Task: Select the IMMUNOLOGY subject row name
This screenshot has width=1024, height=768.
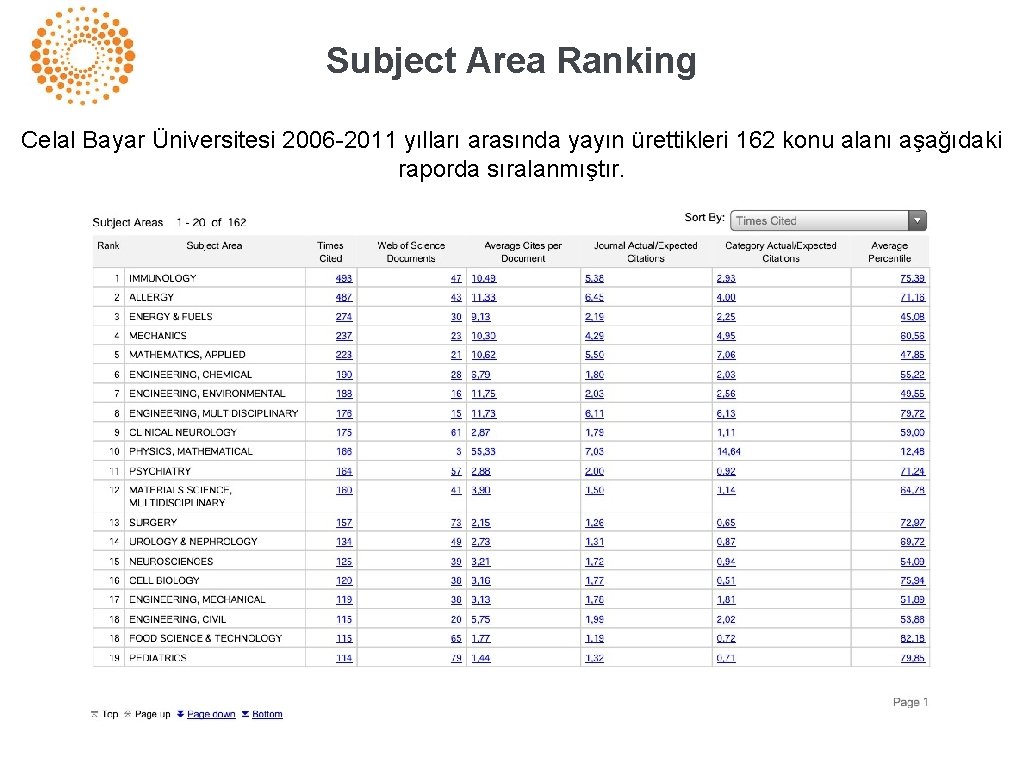Action: [x=163, y=278]
